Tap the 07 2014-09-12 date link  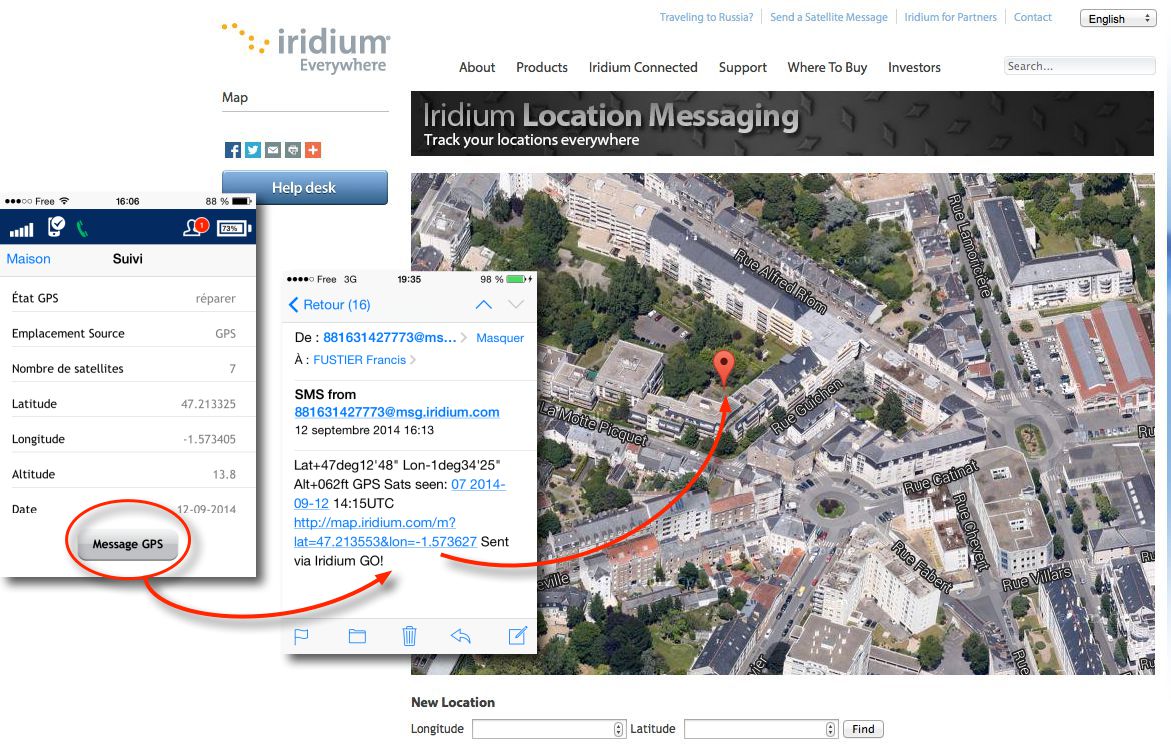[x=400, y=494]
